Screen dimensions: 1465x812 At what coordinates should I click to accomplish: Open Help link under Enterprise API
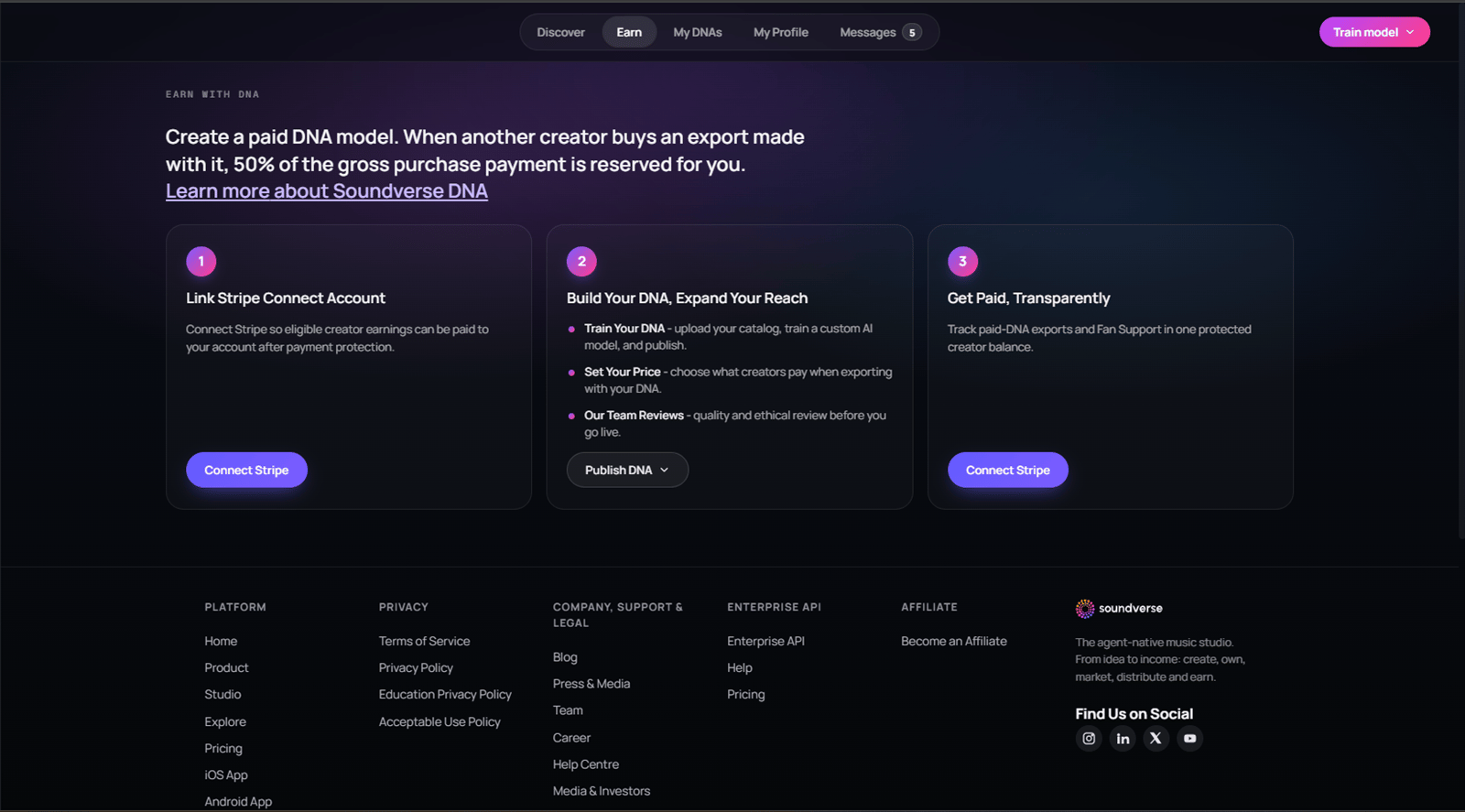click(x=740, y=667)
